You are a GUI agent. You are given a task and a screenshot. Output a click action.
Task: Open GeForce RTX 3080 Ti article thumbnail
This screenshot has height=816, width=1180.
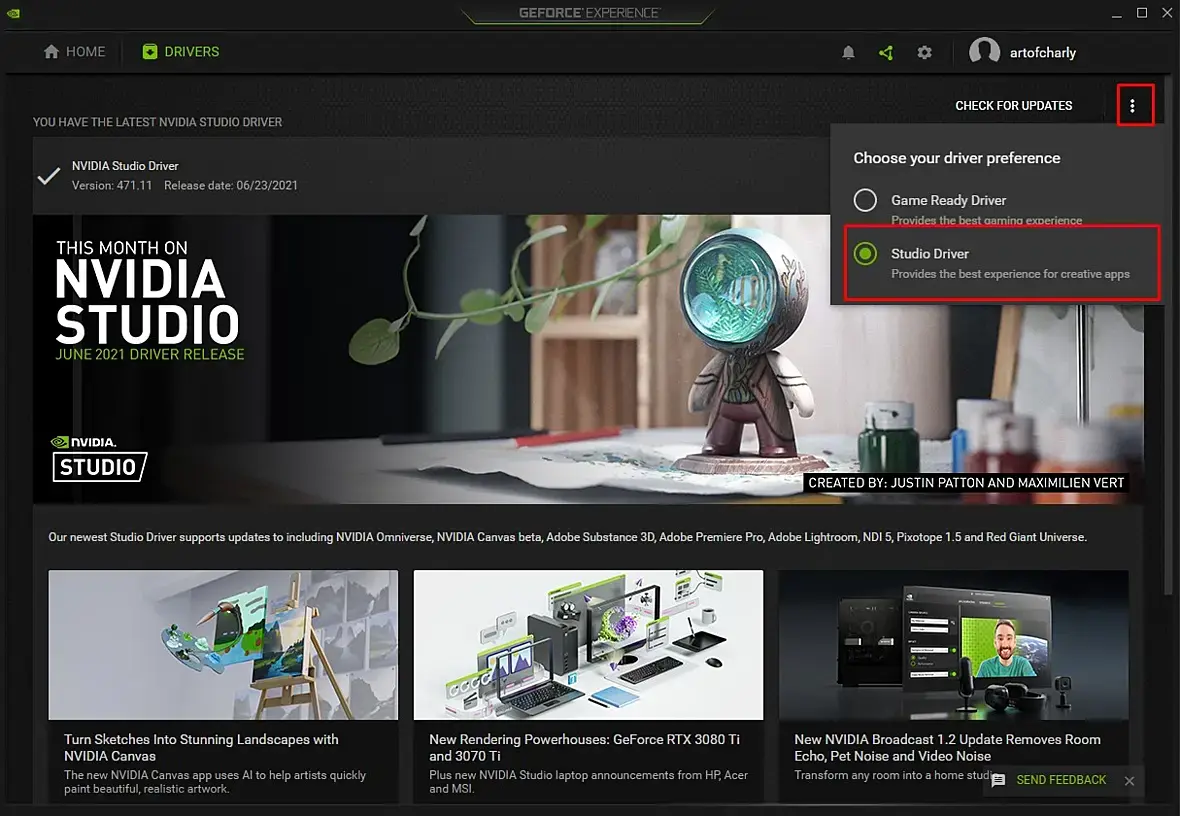[x=588, y=644]
